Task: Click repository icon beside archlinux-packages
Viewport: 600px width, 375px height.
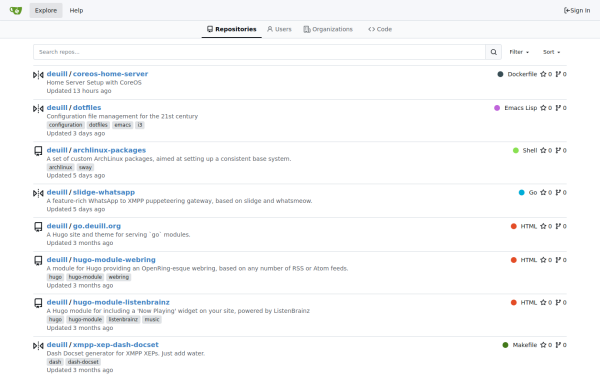Action: pyautogui.click(x=38, y=151)
